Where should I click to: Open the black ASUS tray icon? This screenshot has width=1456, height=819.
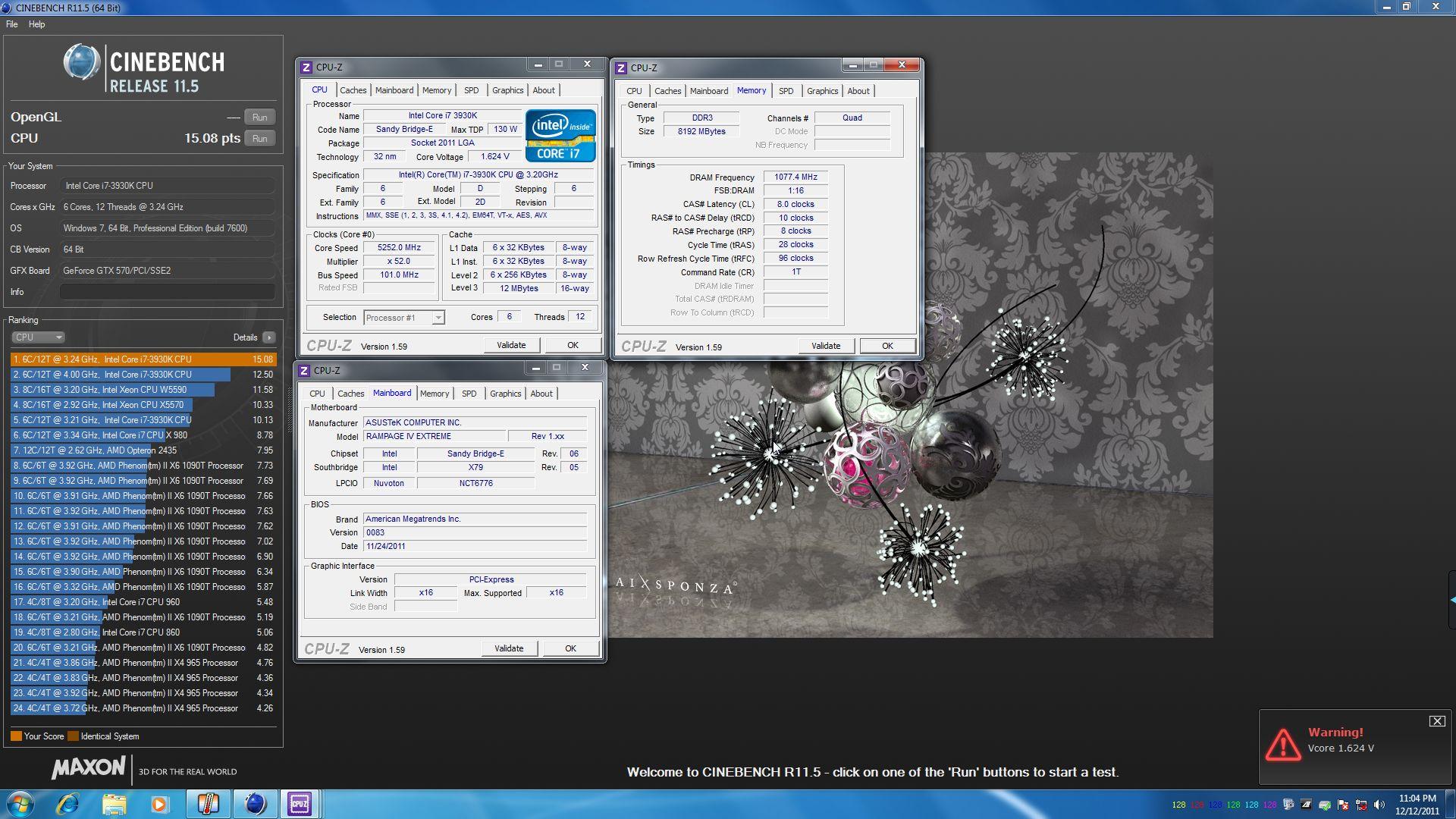[1306, 805]
